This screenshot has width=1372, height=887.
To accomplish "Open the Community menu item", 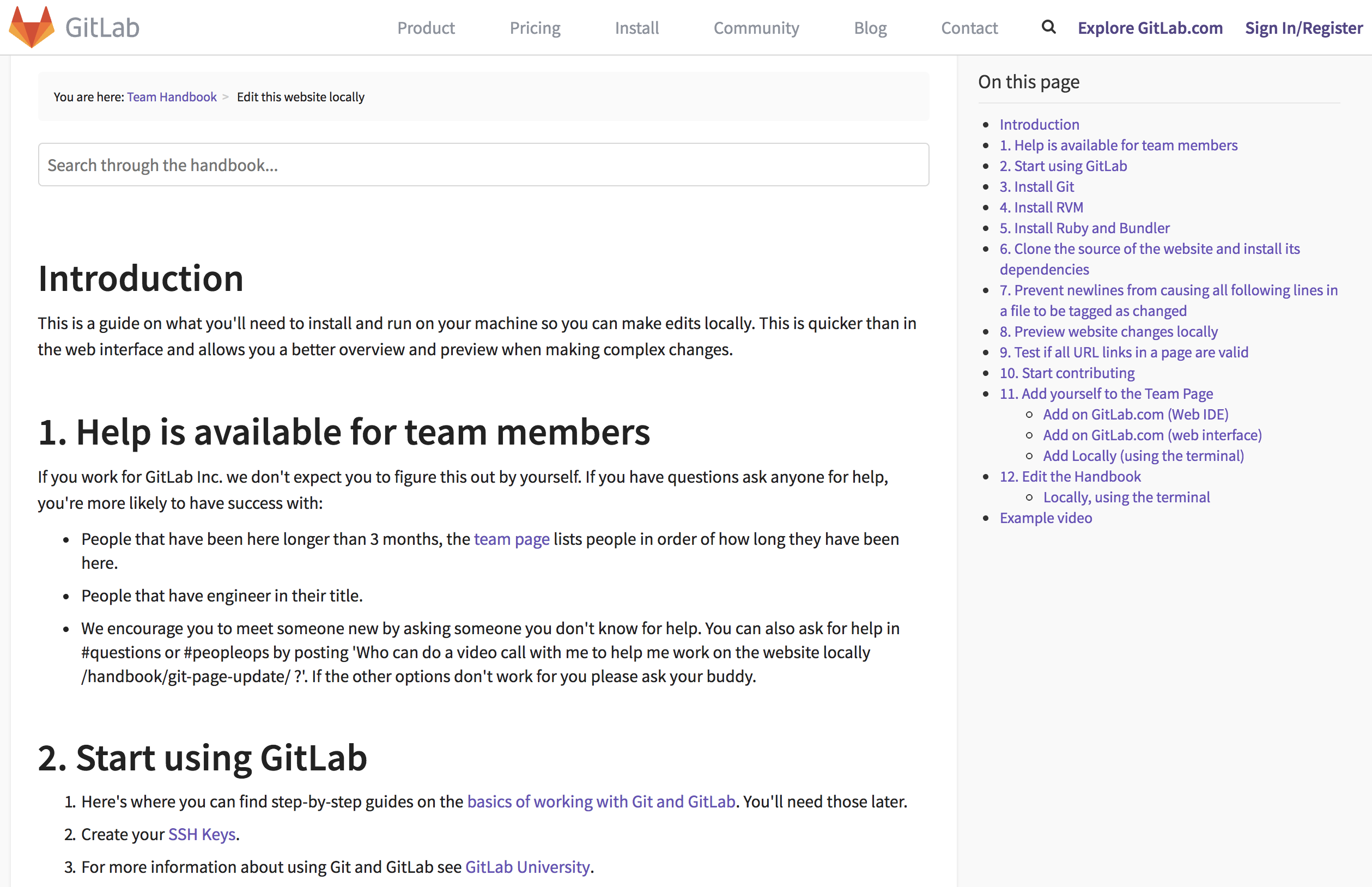I will pos(756,28).
